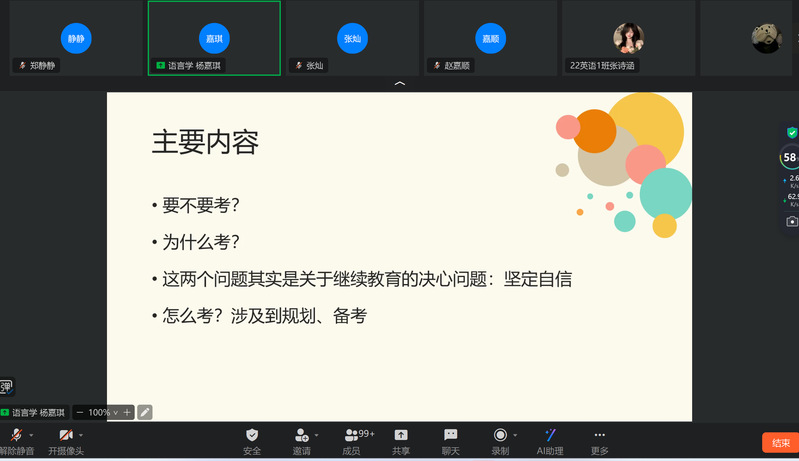Open the 聊天 chat panel
Screen dimensions: 799x461
[451, 436]
